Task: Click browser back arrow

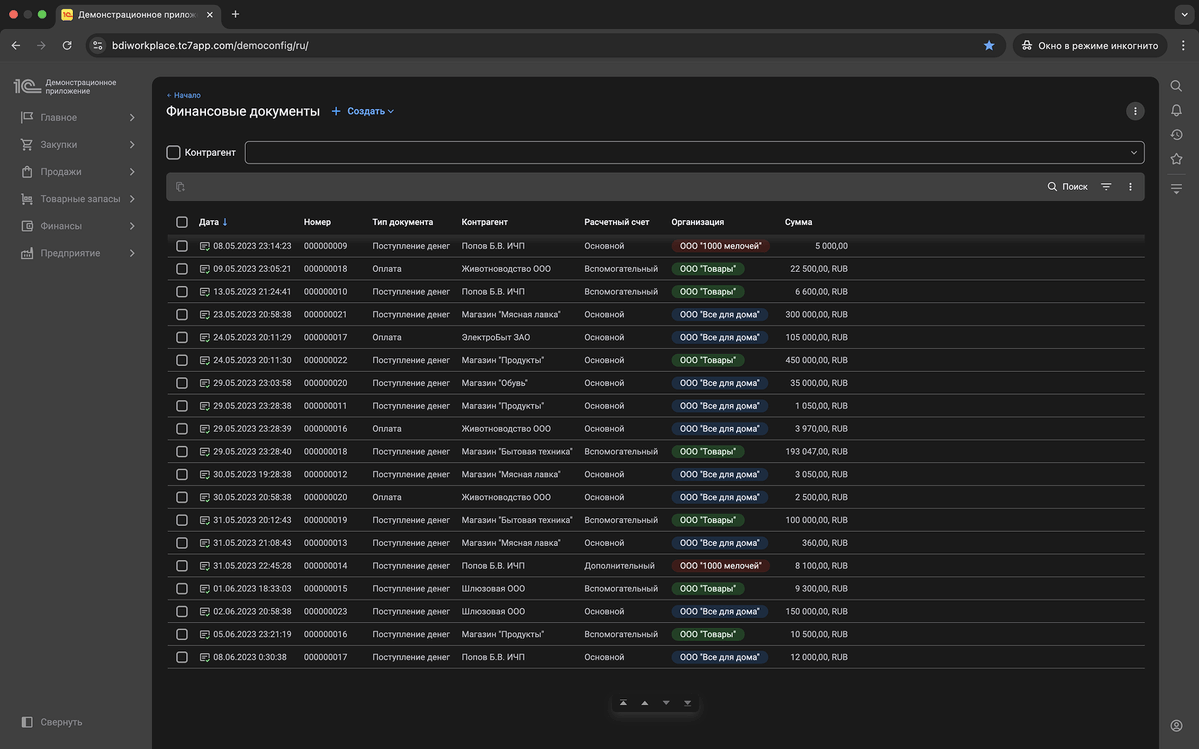Action: coord(16,45)
